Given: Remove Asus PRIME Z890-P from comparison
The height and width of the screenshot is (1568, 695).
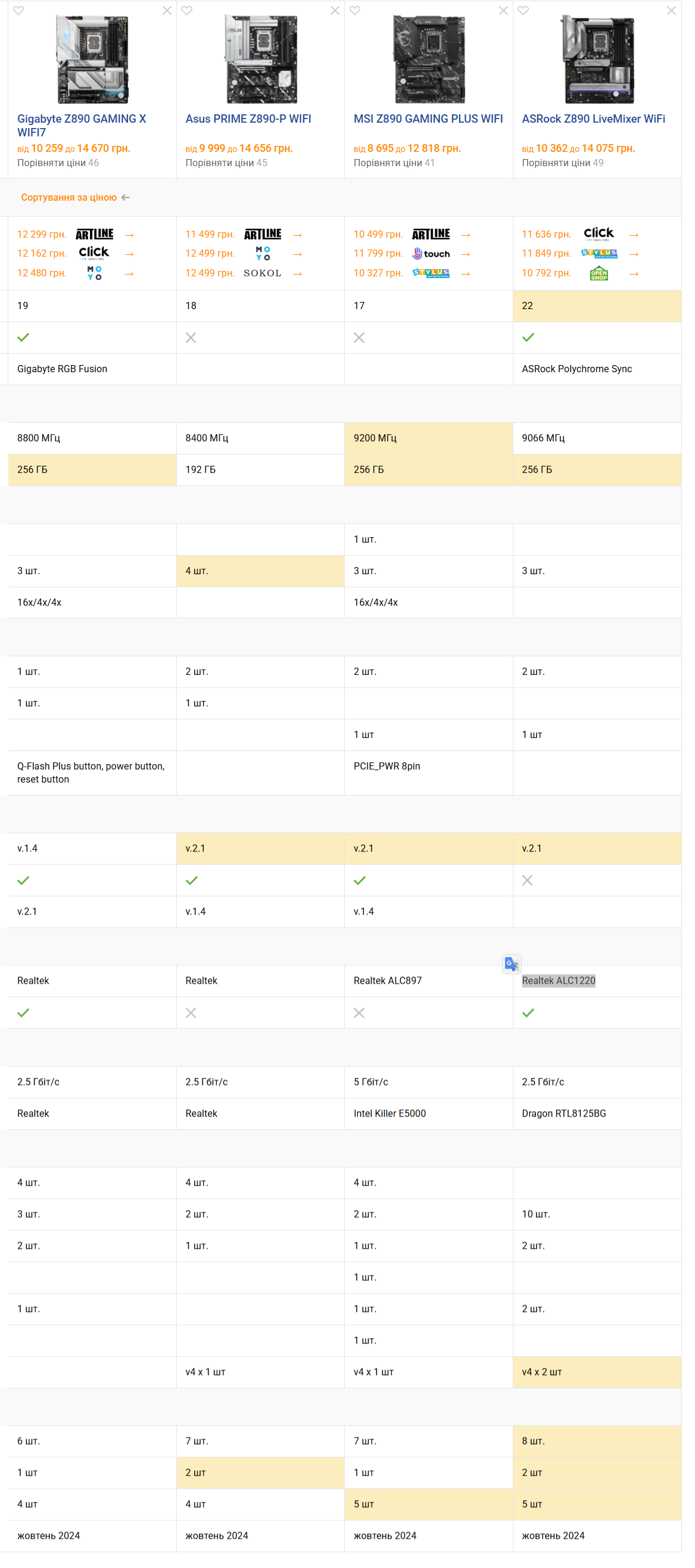Looking at the screenshot, I should [335, 10].
